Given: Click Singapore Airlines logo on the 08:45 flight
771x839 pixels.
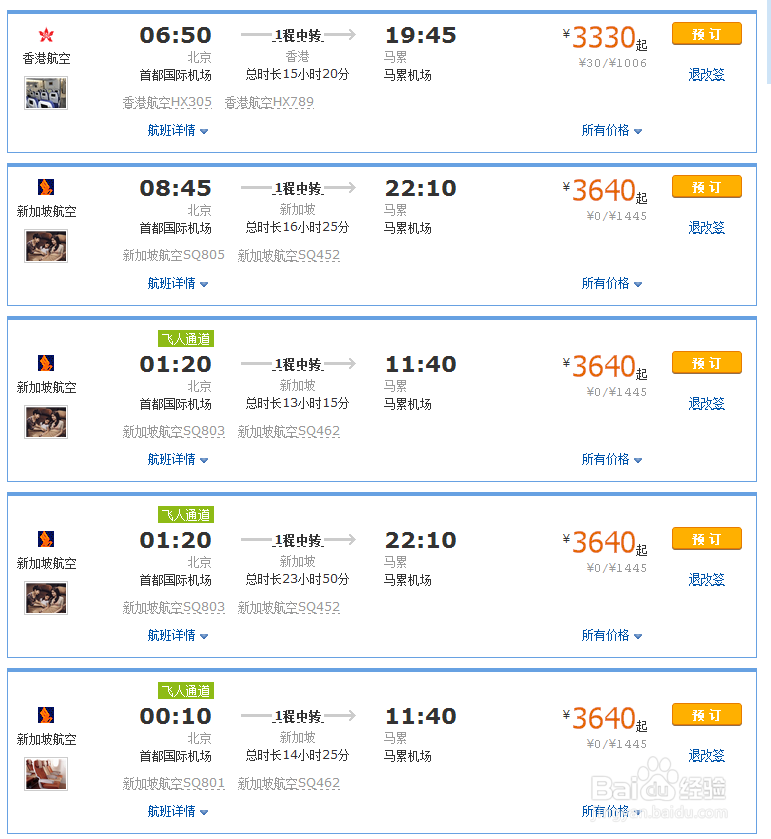Looking at the screenshot, I should (x=46, y=187).
